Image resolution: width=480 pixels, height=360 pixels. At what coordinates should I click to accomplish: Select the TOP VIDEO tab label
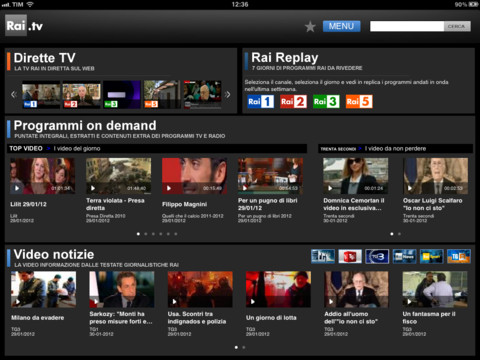(x=26, y=149)
